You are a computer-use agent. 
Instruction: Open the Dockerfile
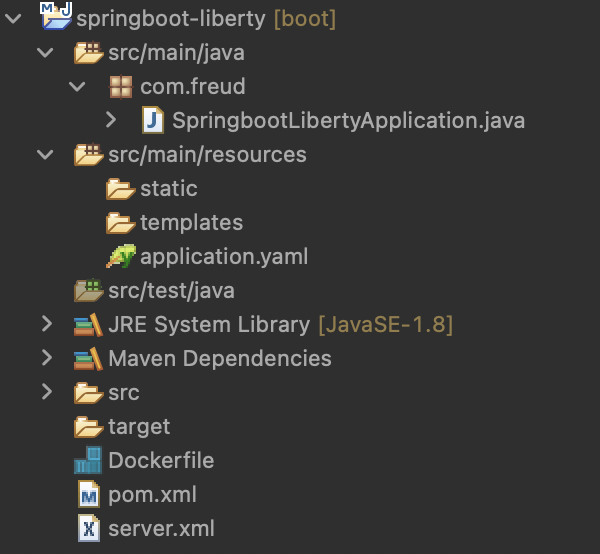(x=161, y=460)
